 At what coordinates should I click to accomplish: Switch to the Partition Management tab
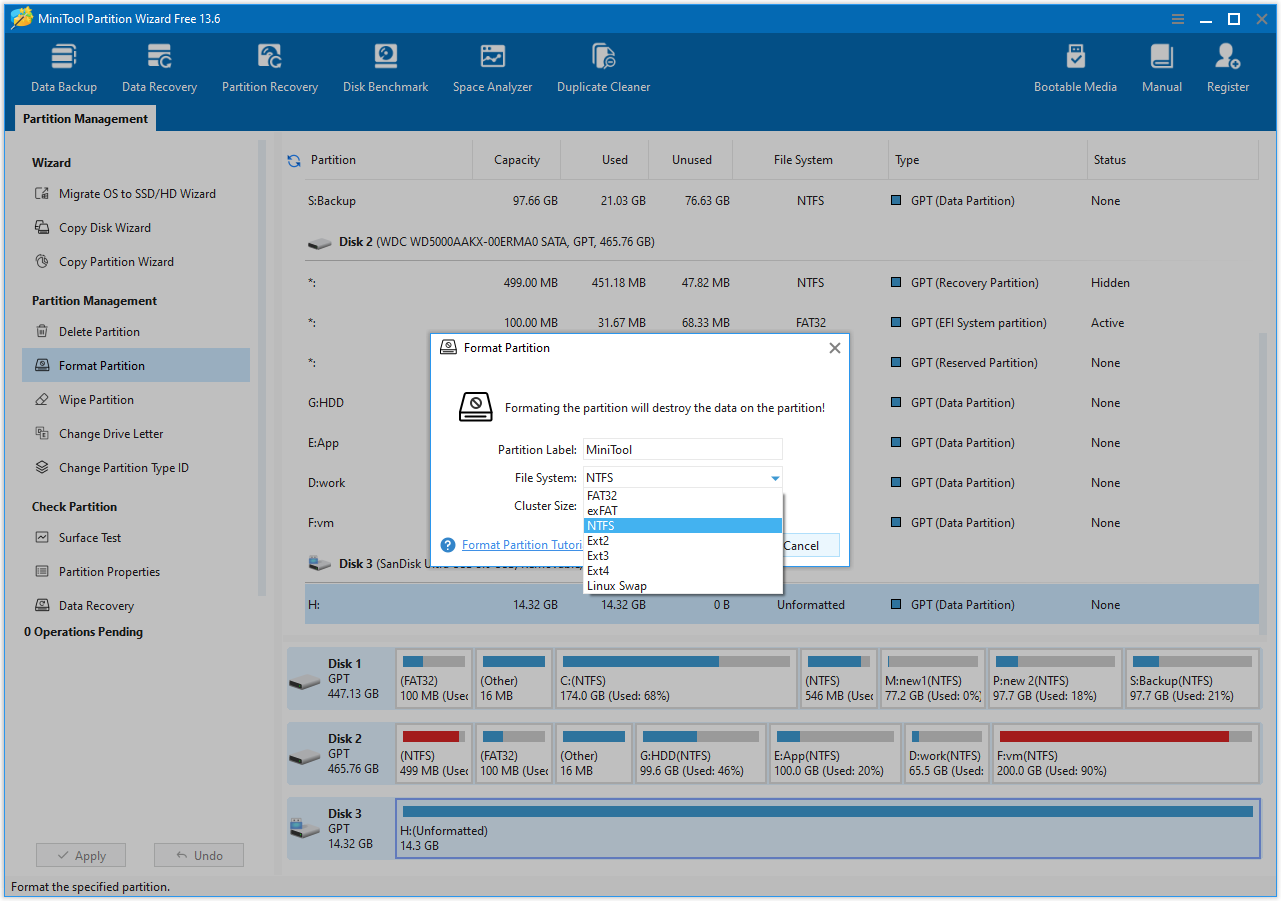click(85, 119)
